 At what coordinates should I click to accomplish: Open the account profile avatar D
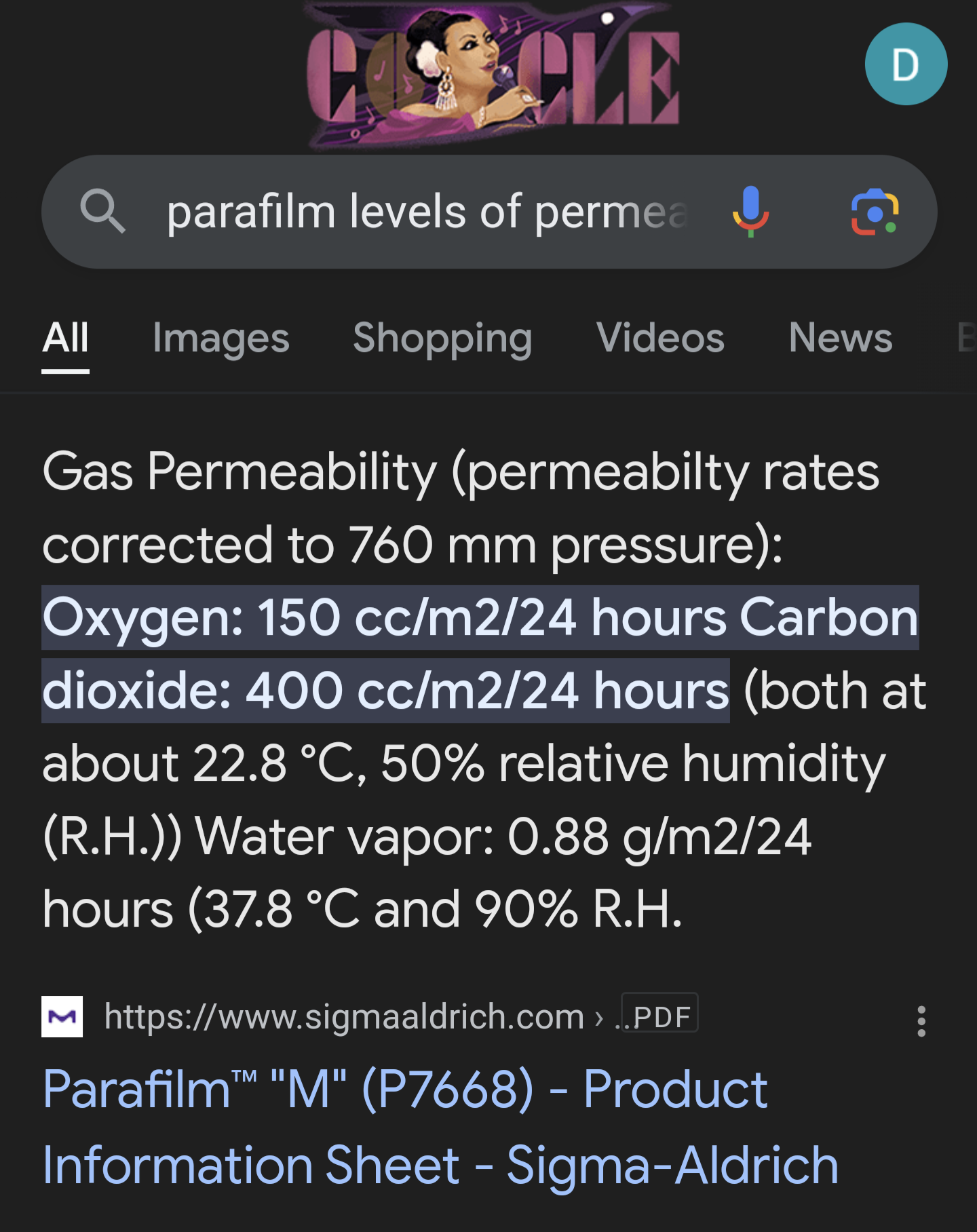point(906,64)
